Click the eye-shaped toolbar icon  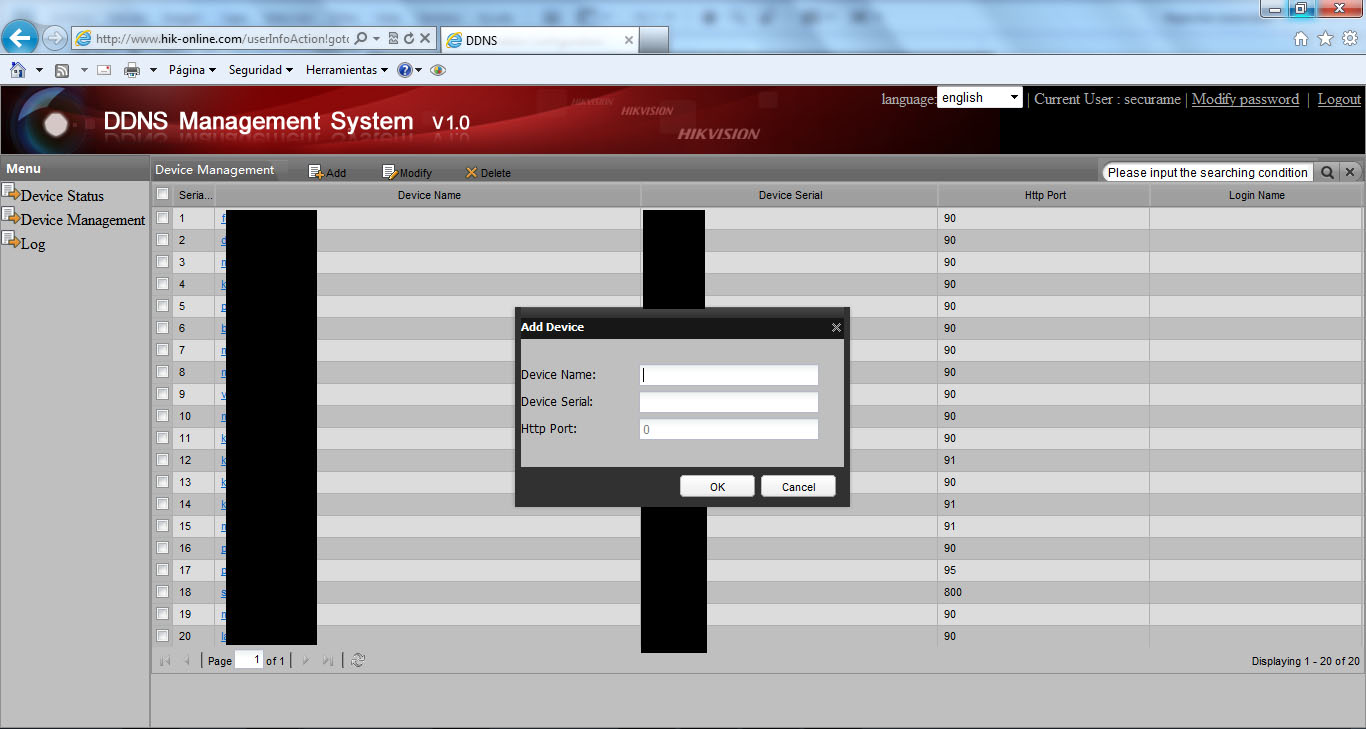tap(437, 70)
